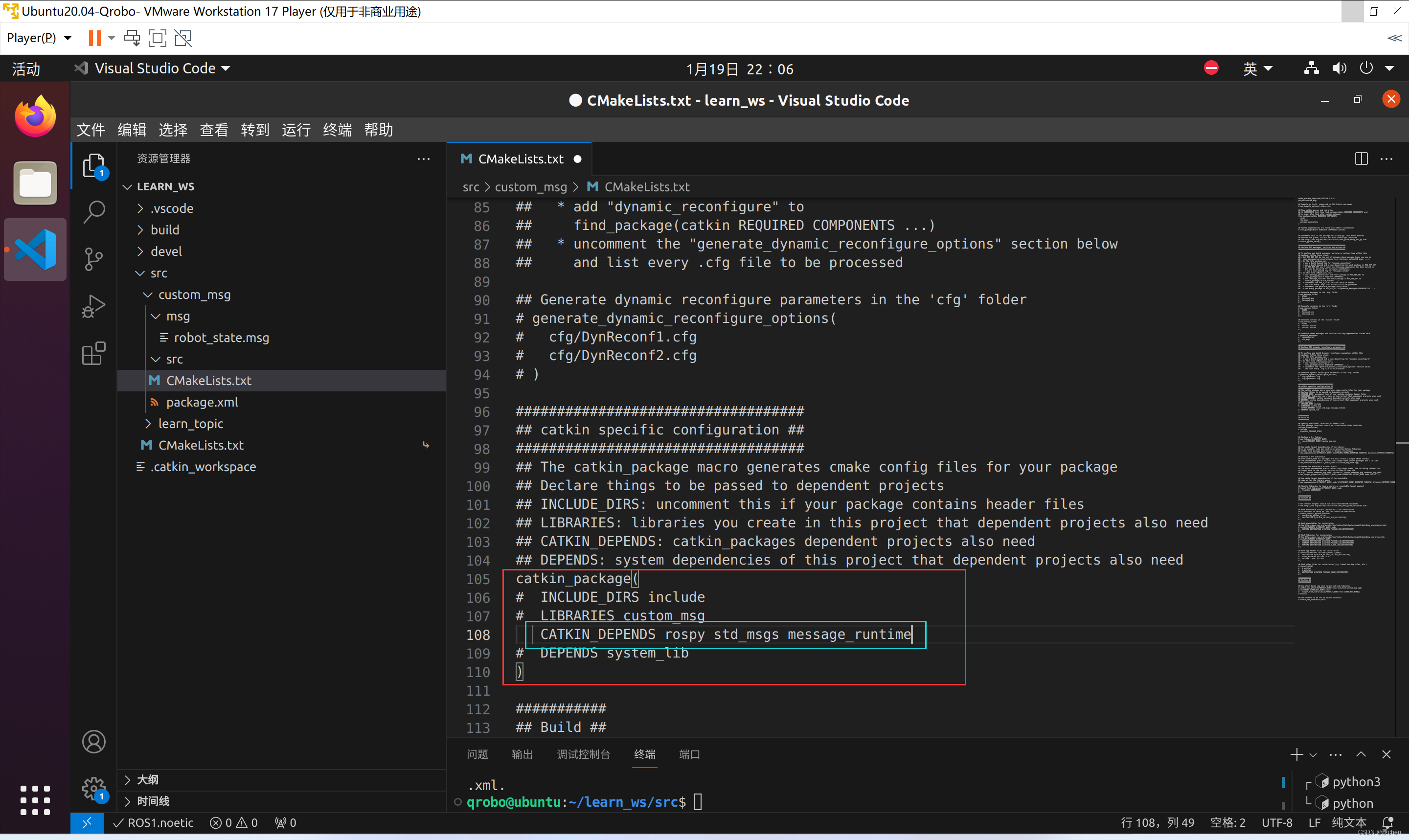Open the Player(P) dropdown menu
Image resolution: width=1409 pixels, height=840 pixels.
point(39,38)
